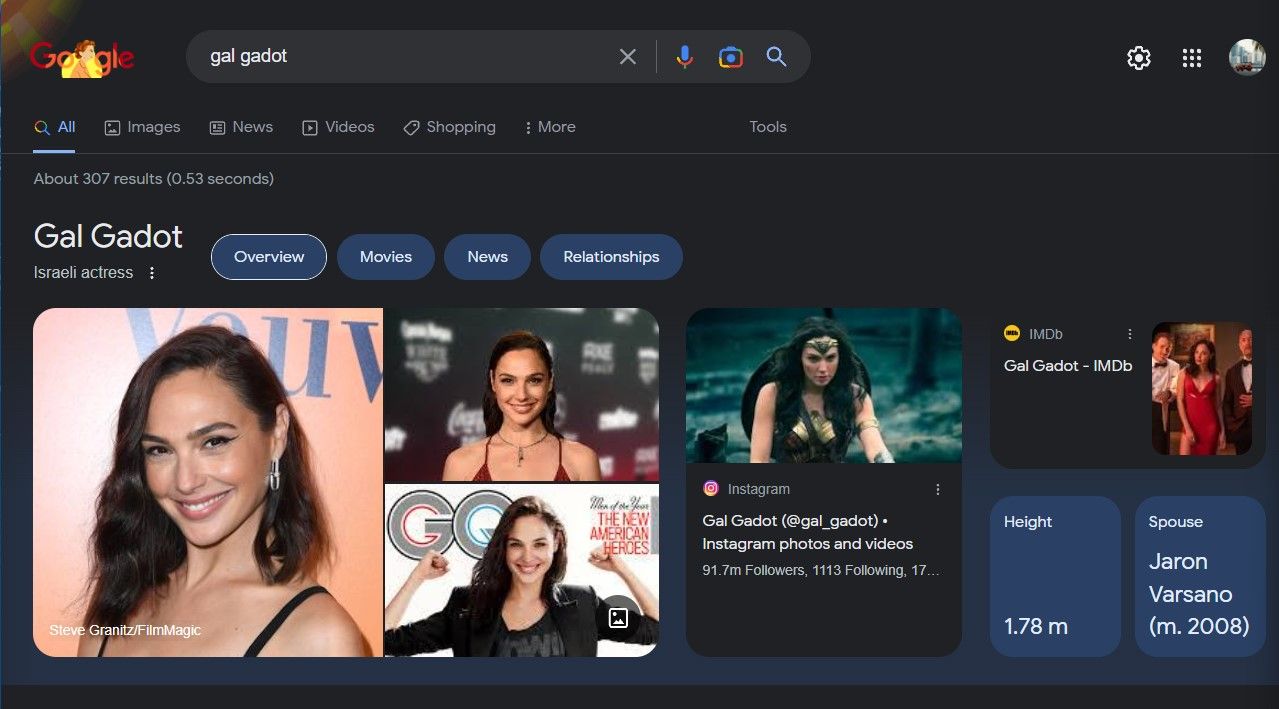
Task: Open the Instagram card three-dot menu
Action: point(938,489)
